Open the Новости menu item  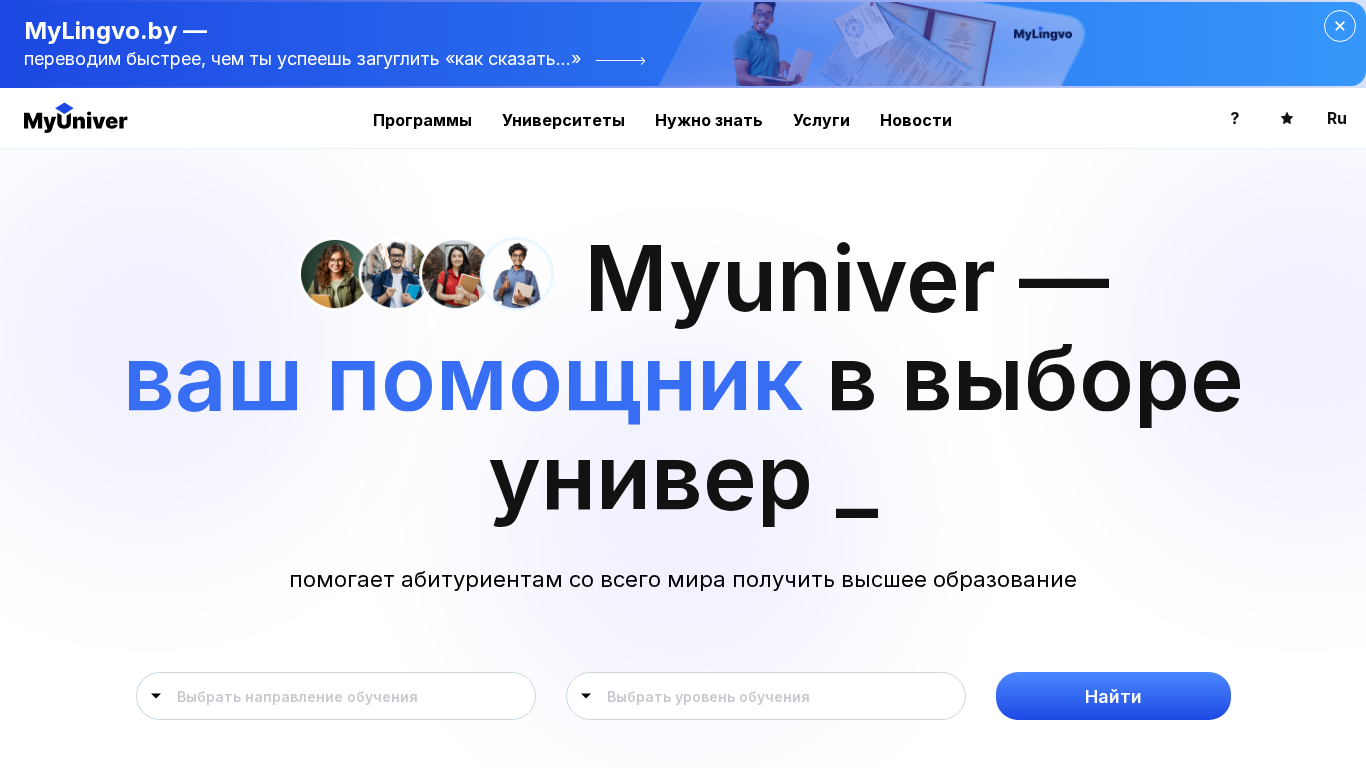(916, 120)
